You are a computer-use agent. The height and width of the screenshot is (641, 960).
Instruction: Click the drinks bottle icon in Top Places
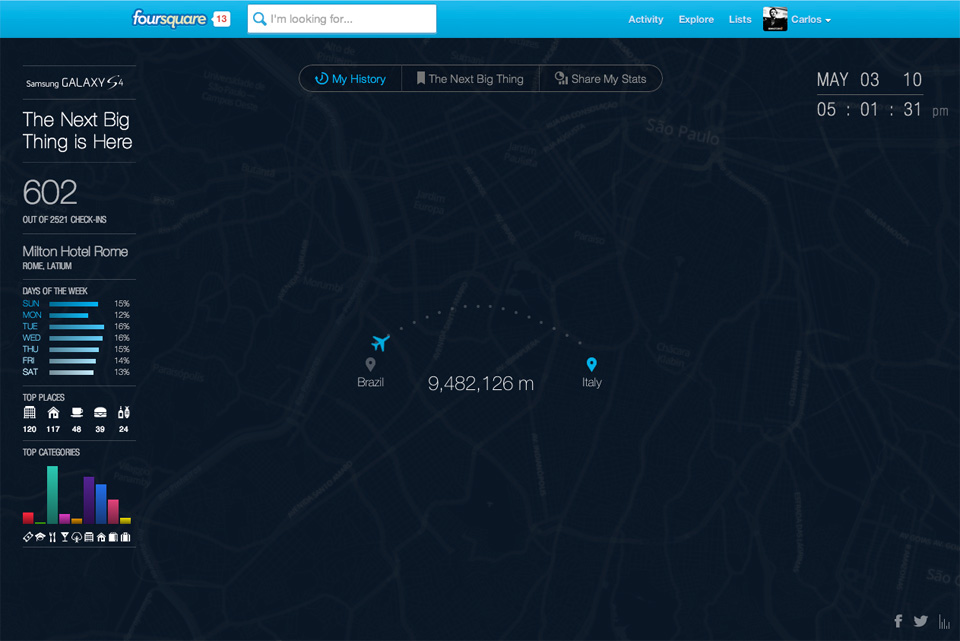[124, 413]
